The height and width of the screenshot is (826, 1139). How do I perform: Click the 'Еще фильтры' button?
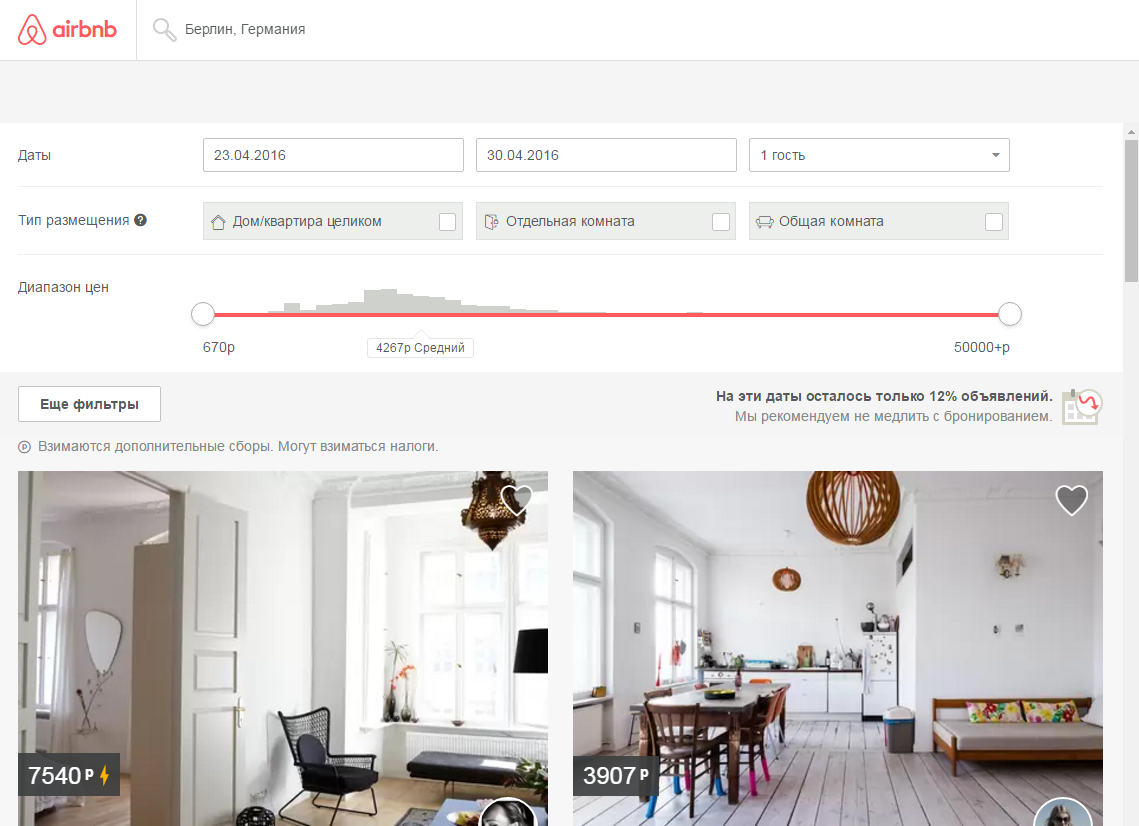(x=89, y=404)
